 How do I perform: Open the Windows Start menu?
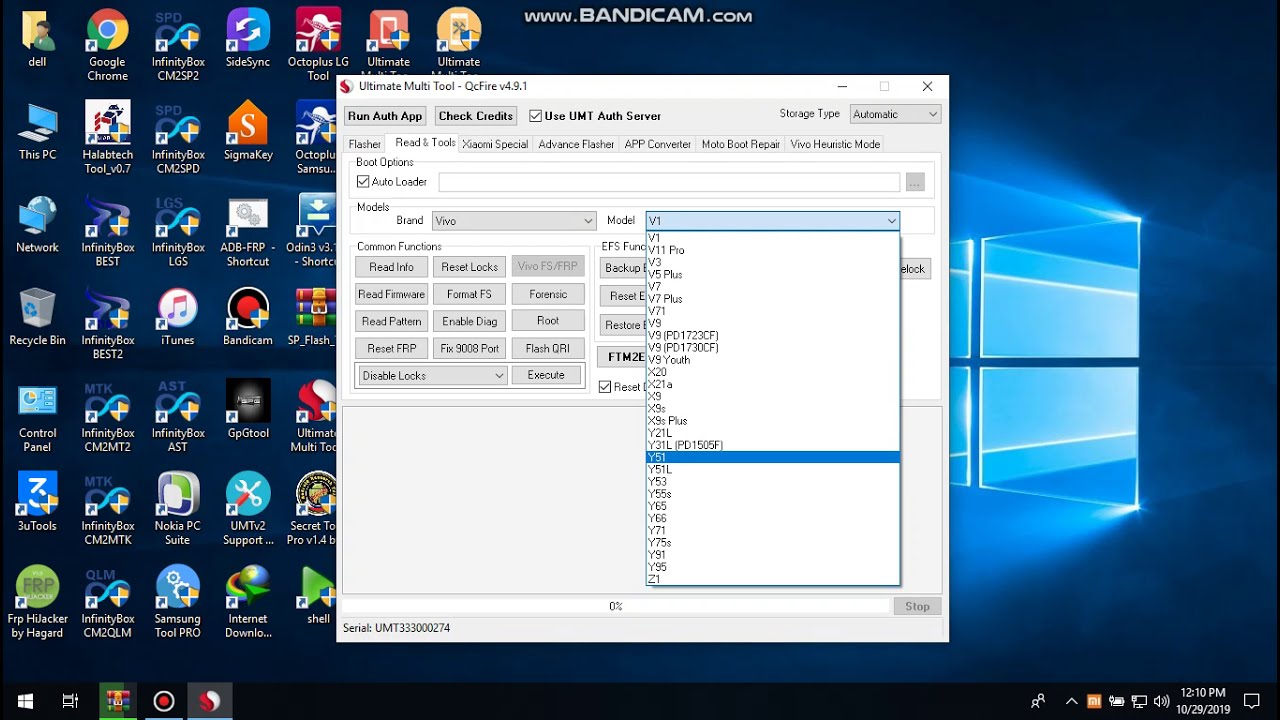[24, 701]
